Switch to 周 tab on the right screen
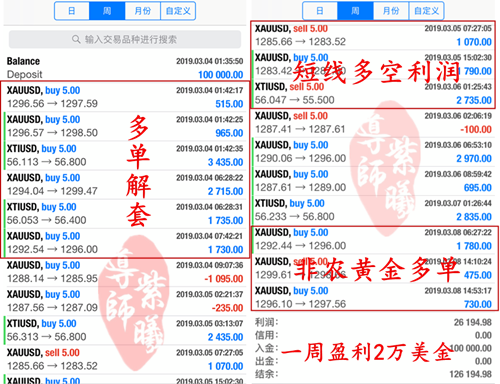 pyautogui.click(x=355, y=11)
